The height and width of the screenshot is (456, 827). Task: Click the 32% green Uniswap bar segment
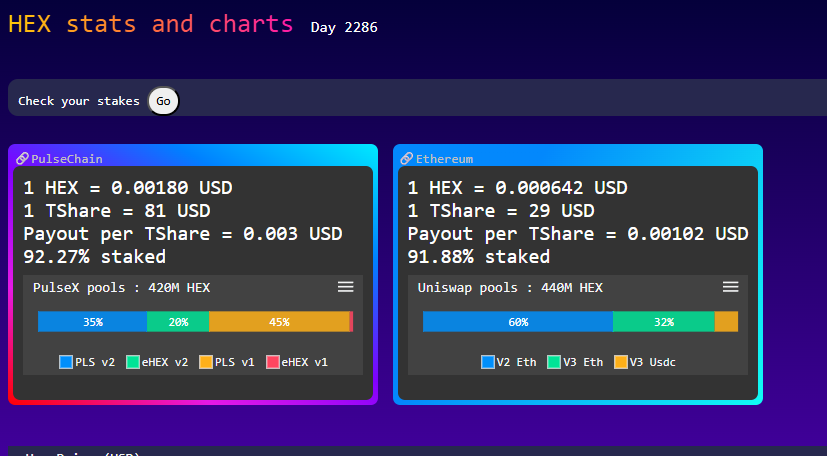[x=663, y=322]
